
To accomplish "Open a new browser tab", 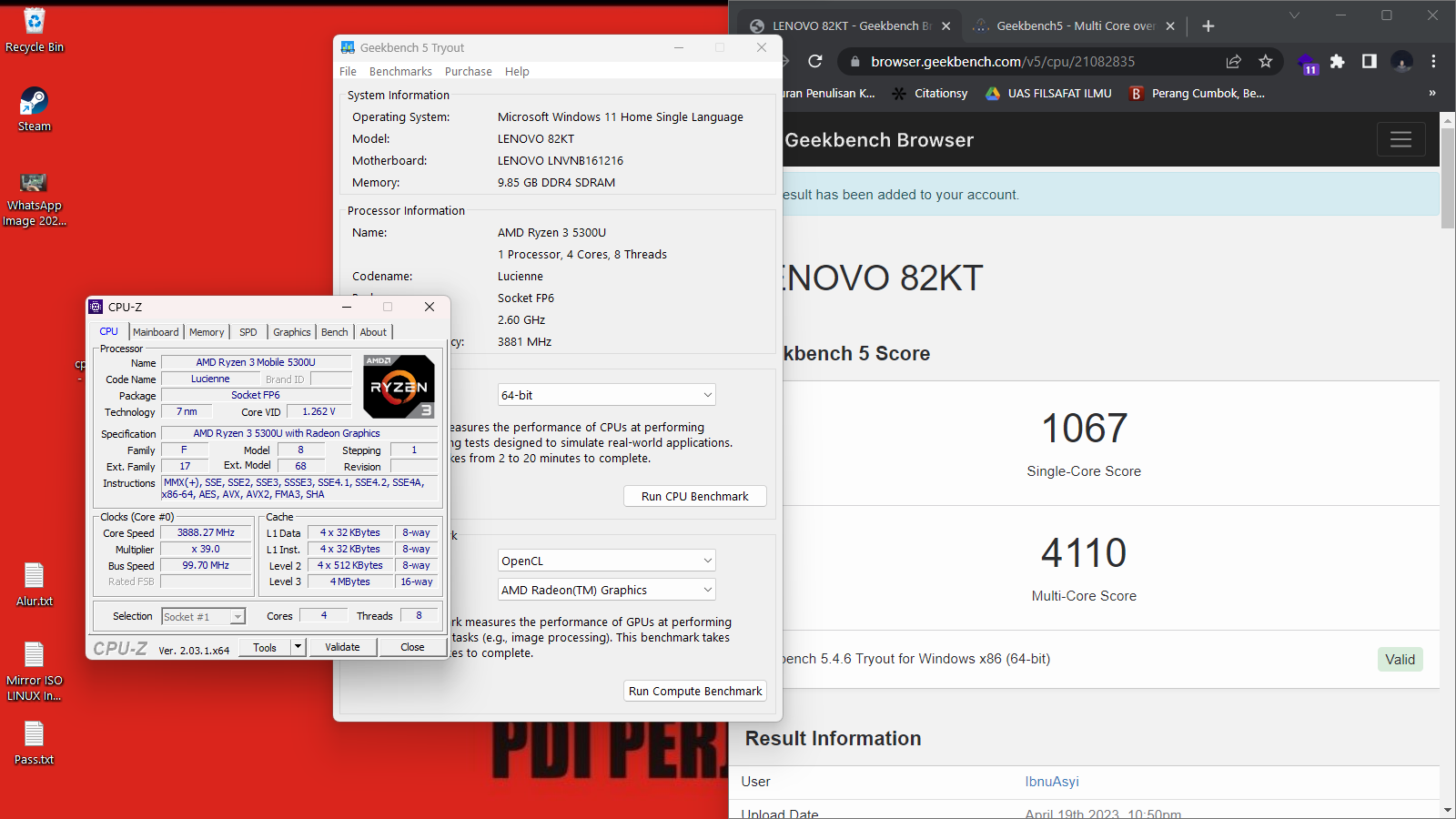I will 1208,26.
